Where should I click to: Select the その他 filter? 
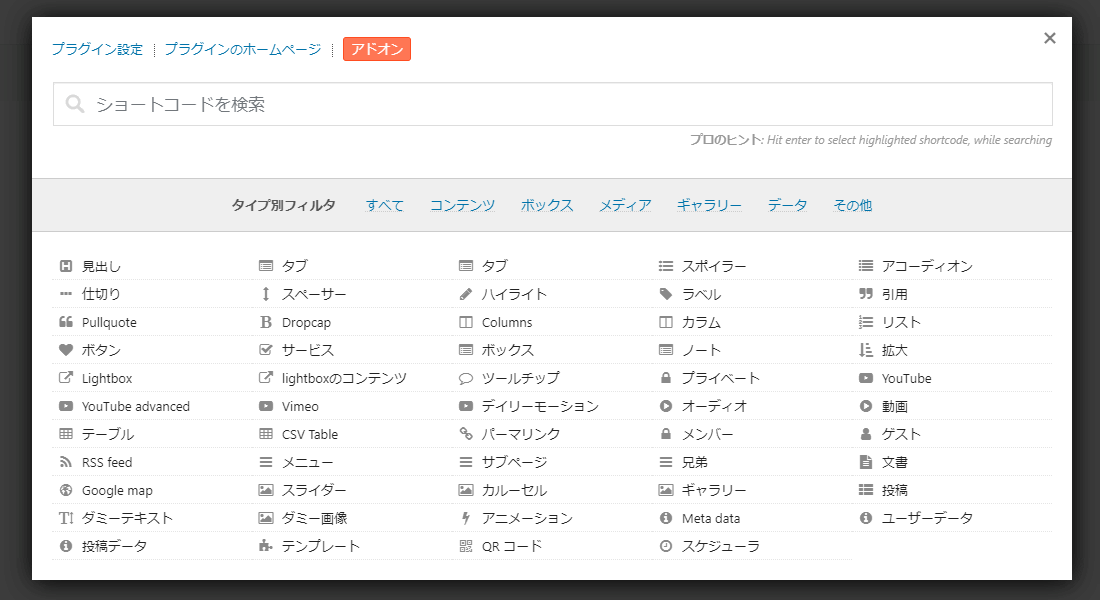(x=852, y=205)
